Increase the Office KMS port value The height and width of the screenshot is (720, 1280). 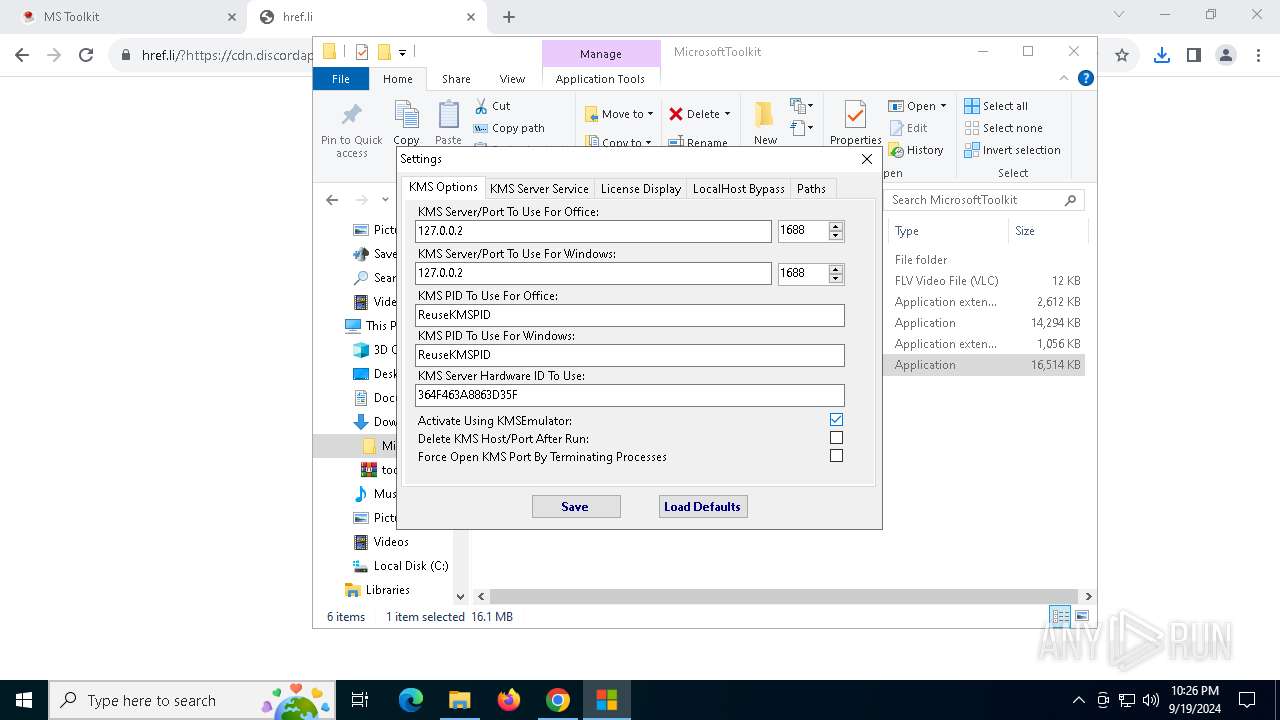836,226
